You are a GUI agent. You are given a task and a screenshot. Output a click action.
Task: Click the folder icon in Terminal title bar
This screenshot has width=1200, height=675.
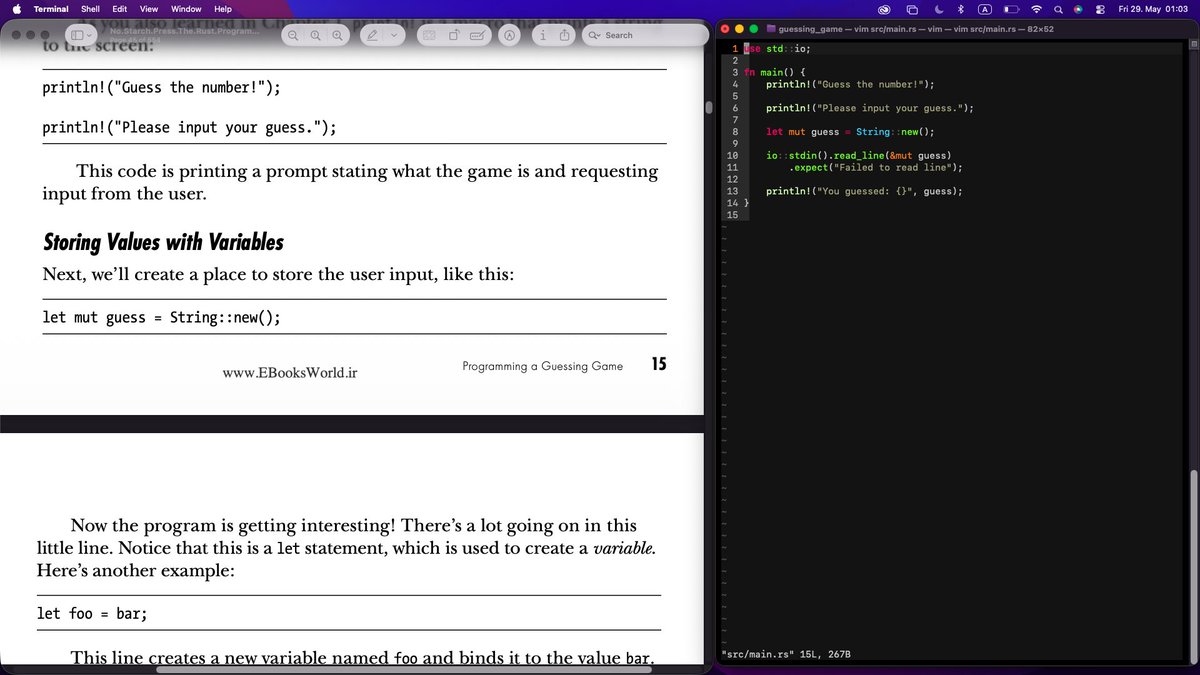(x=771, y=29)
